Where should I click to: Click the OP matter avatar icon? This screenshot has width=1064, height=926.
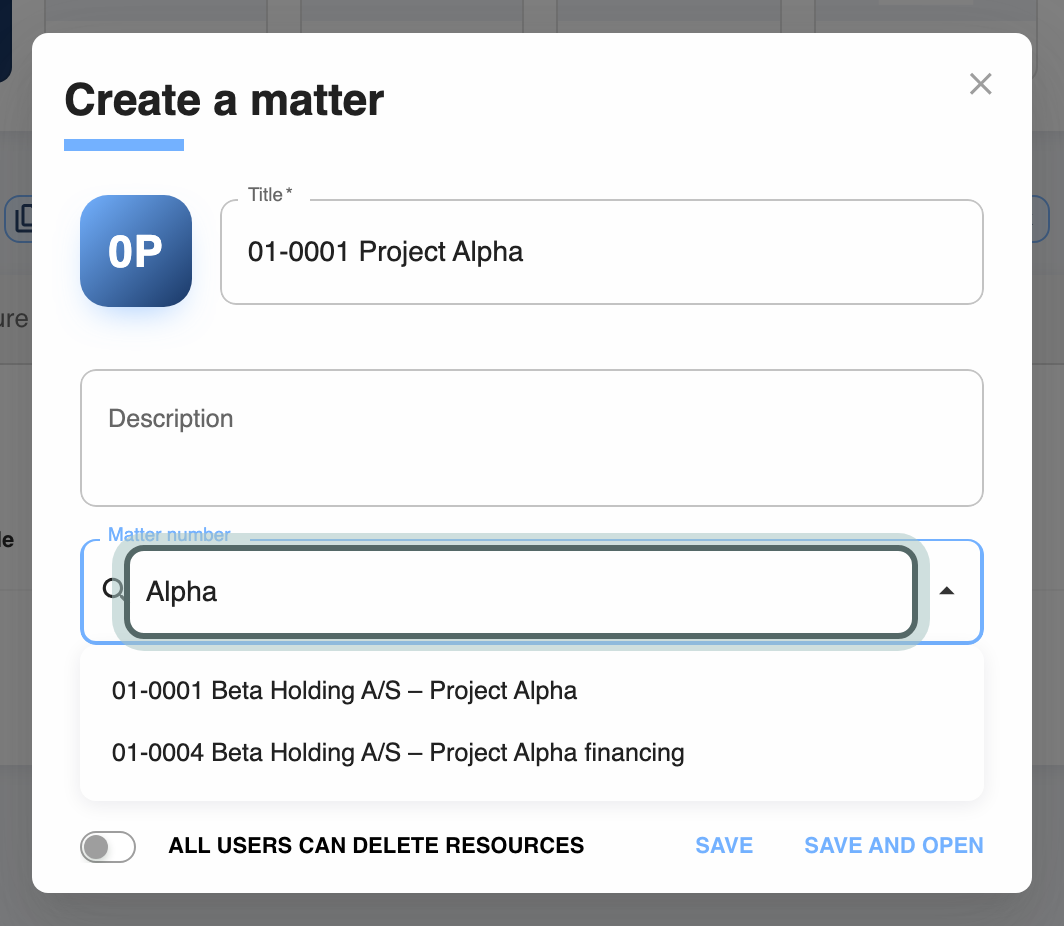click(x=136, y=251)
